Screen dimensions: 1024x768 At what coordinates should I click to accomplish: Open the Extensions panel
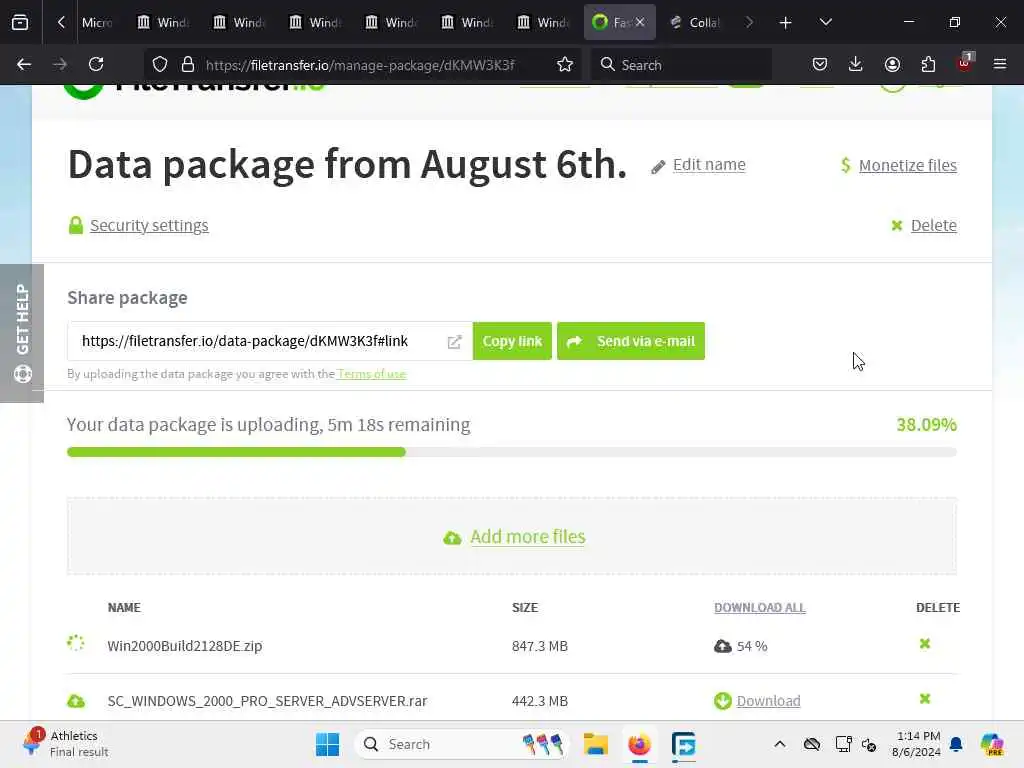tap(928, 64)
